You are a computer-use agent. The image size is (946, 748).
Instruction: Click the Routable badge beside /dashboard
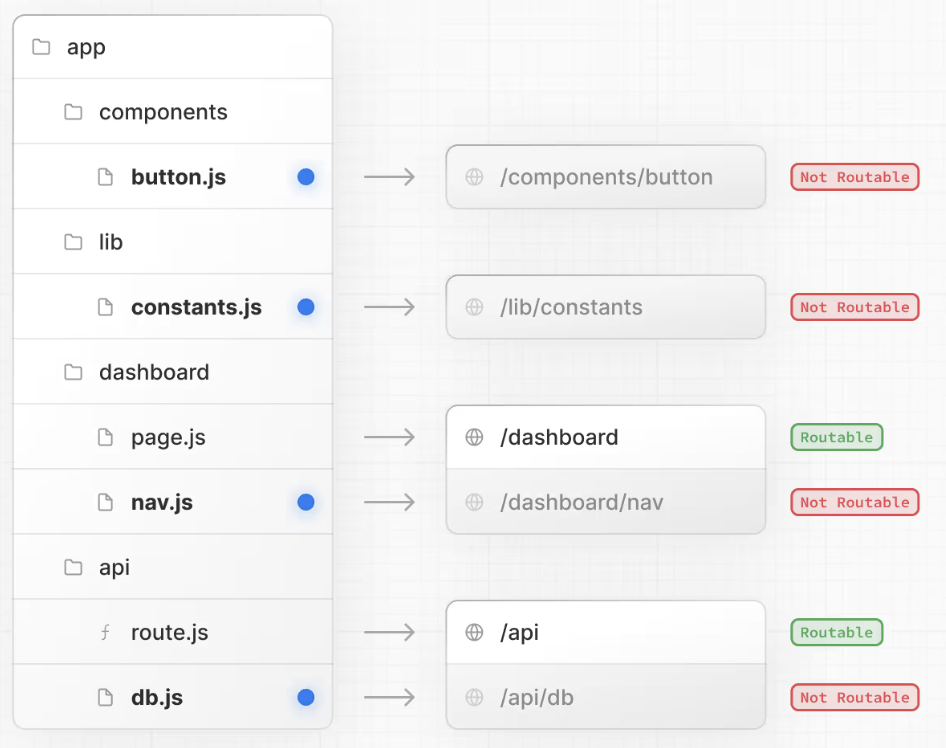pos(836,437)
